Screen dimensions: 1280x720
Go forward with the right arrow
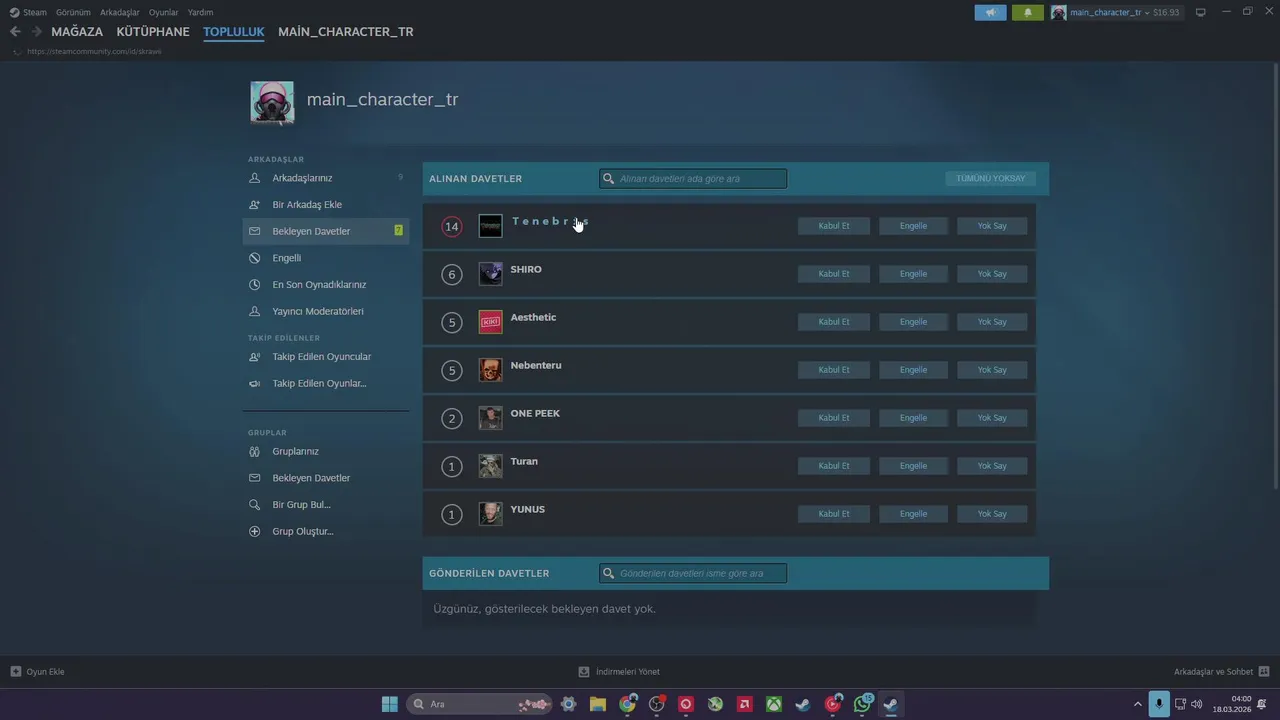(37, 31)
